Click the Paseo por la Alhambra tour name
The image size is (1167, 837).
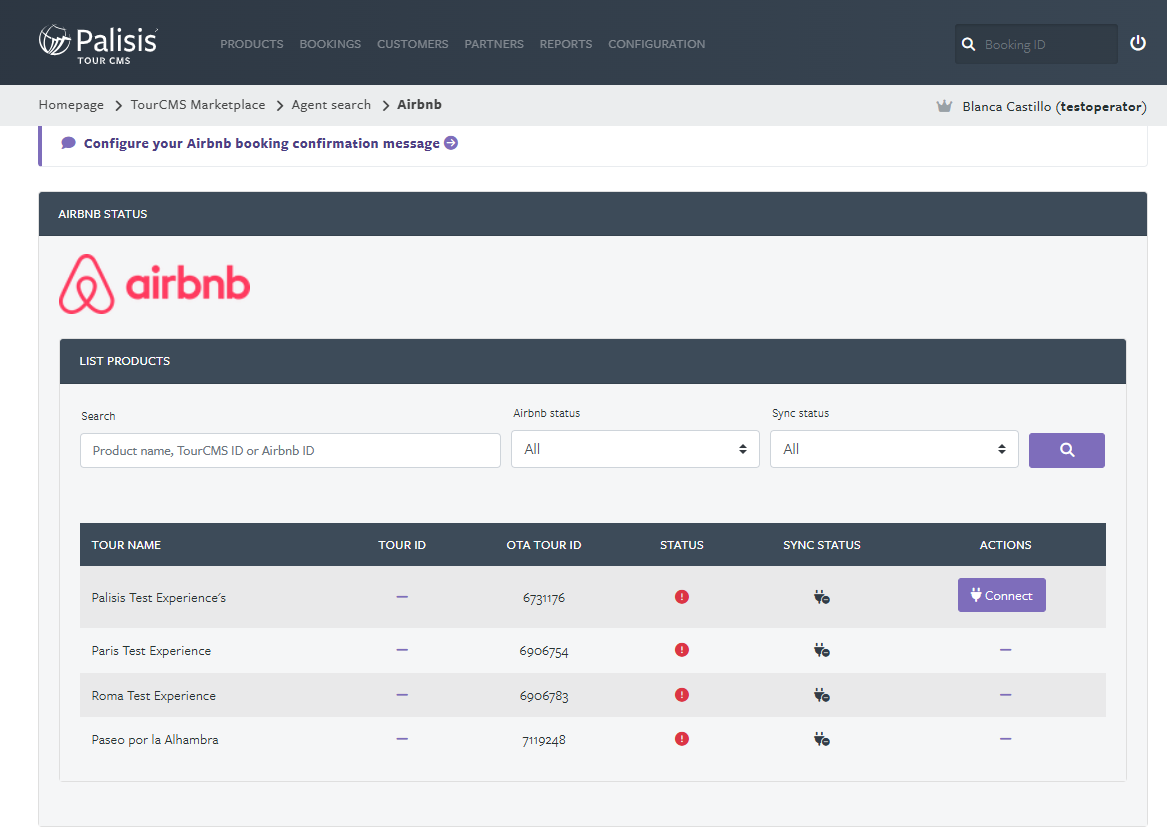pyautogui.click(x=155, y=740)
